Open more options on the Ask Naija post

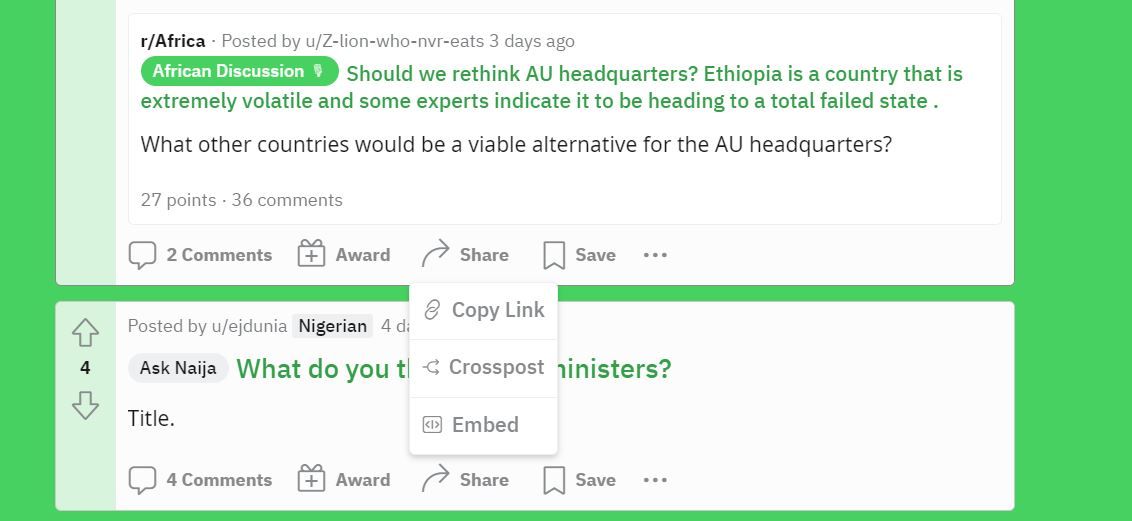[655, 480]
